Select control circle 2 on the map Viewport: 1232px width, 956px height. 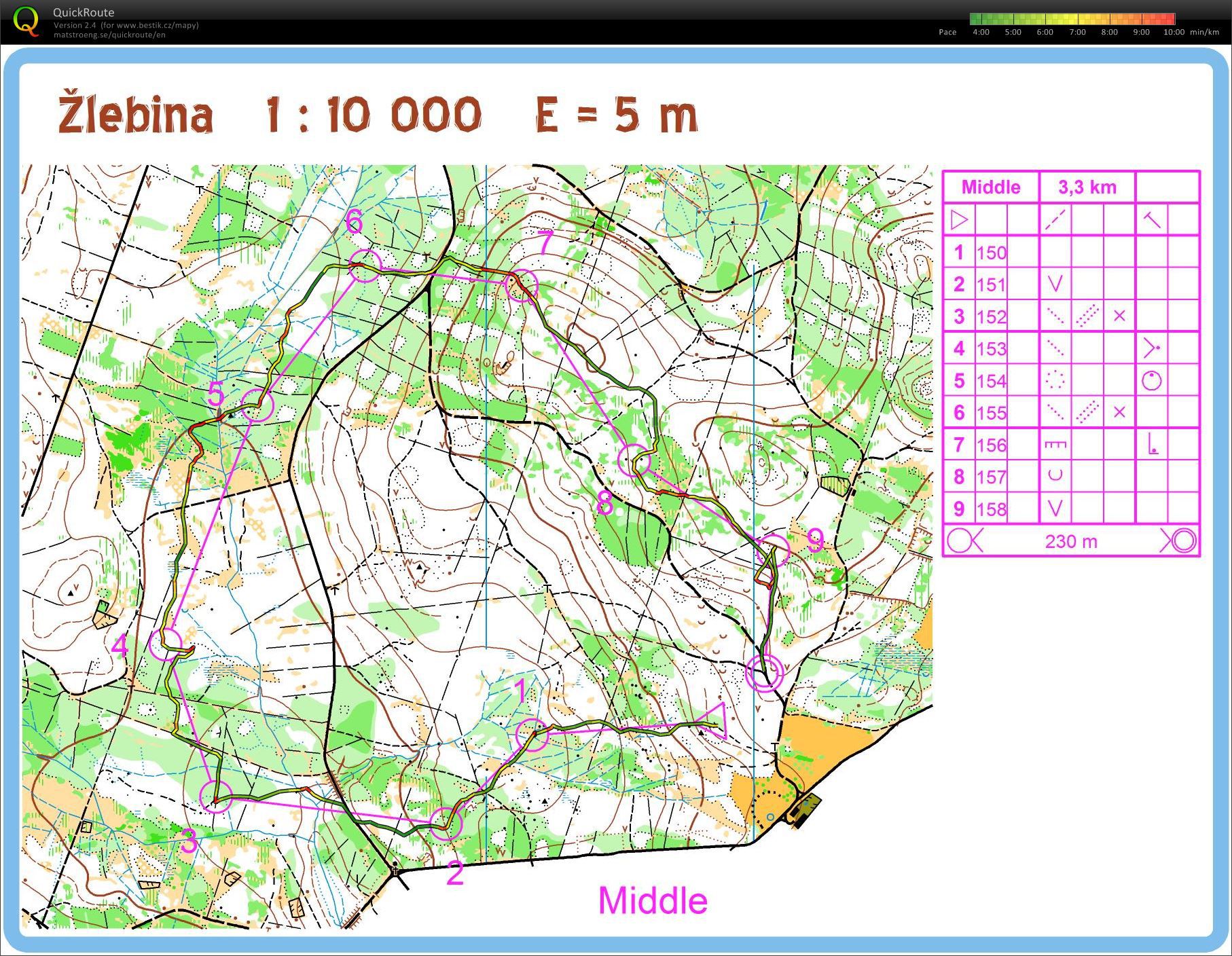[446, 823]
